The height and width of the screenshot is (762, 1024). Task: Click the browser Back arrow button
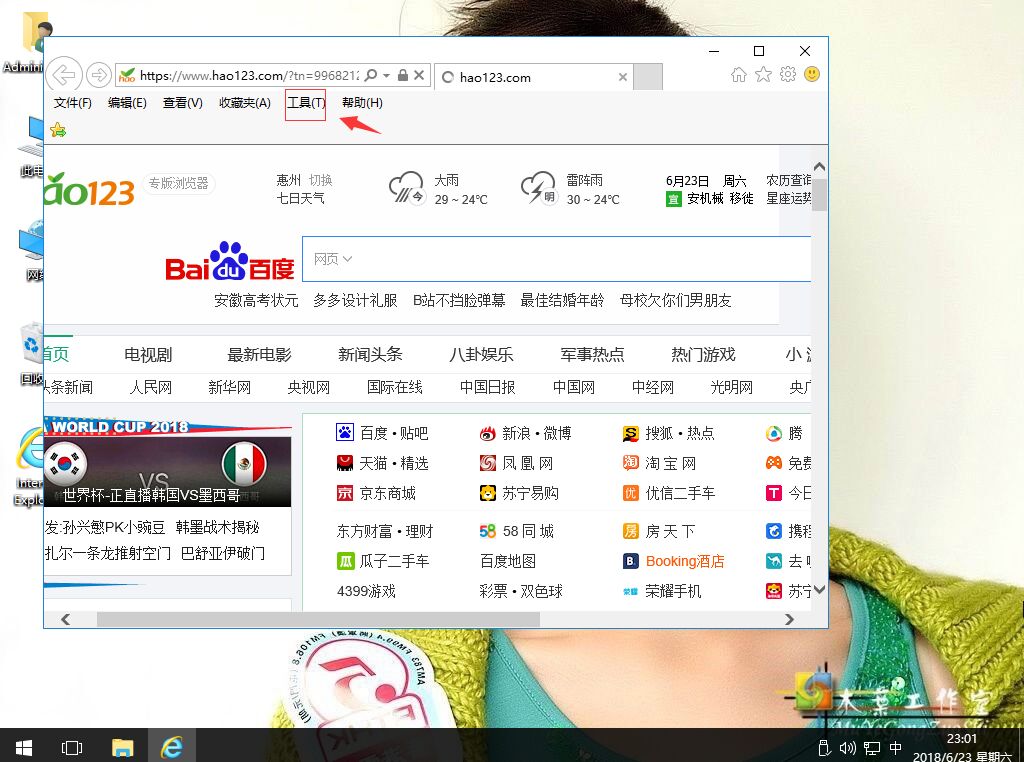(64, 75)
